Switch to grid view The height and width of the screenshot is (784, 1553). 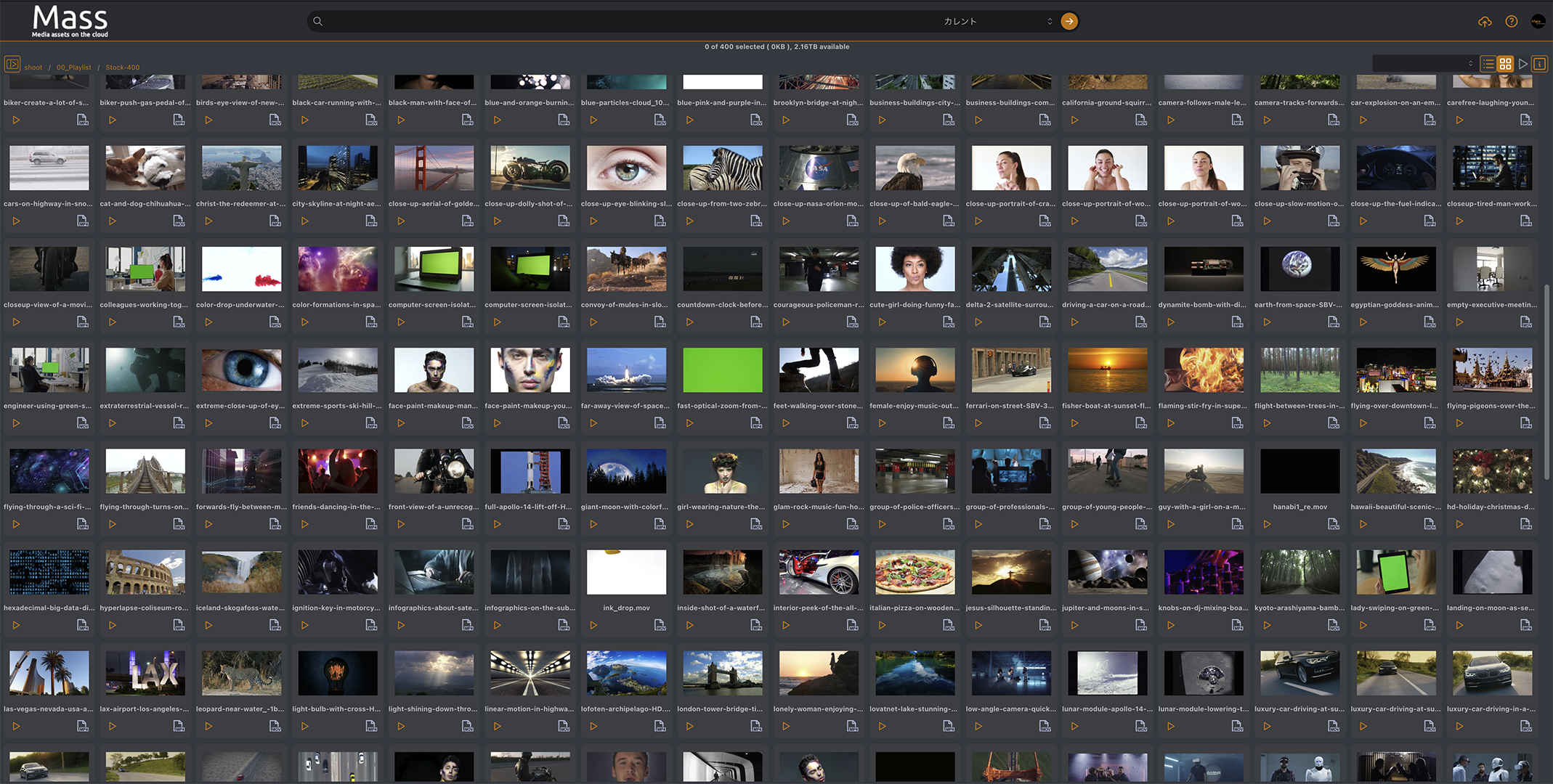click(1505, 64)
